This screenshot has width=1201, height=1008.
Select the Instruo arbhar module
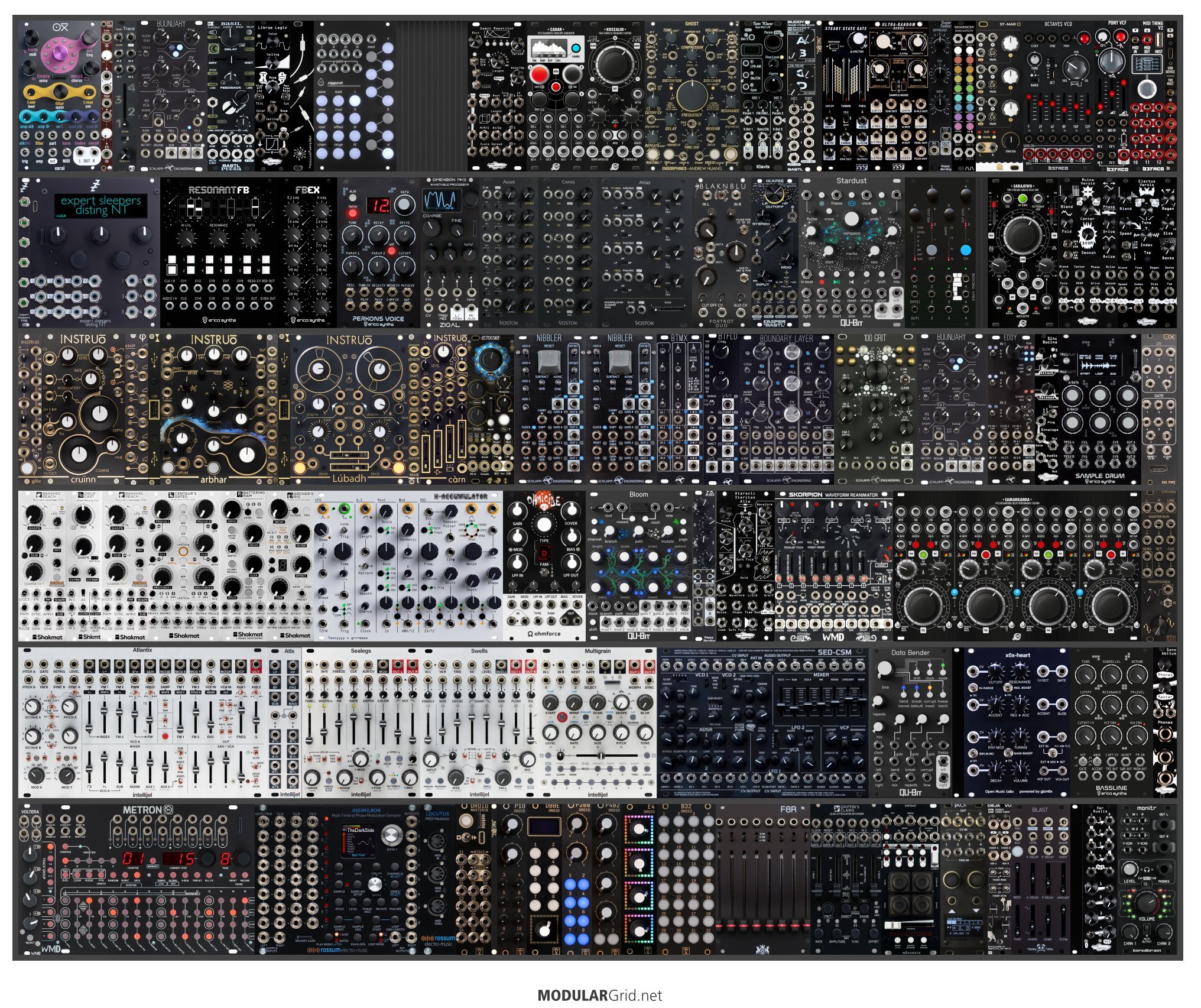pyautogui.click(x=213, y=409)
